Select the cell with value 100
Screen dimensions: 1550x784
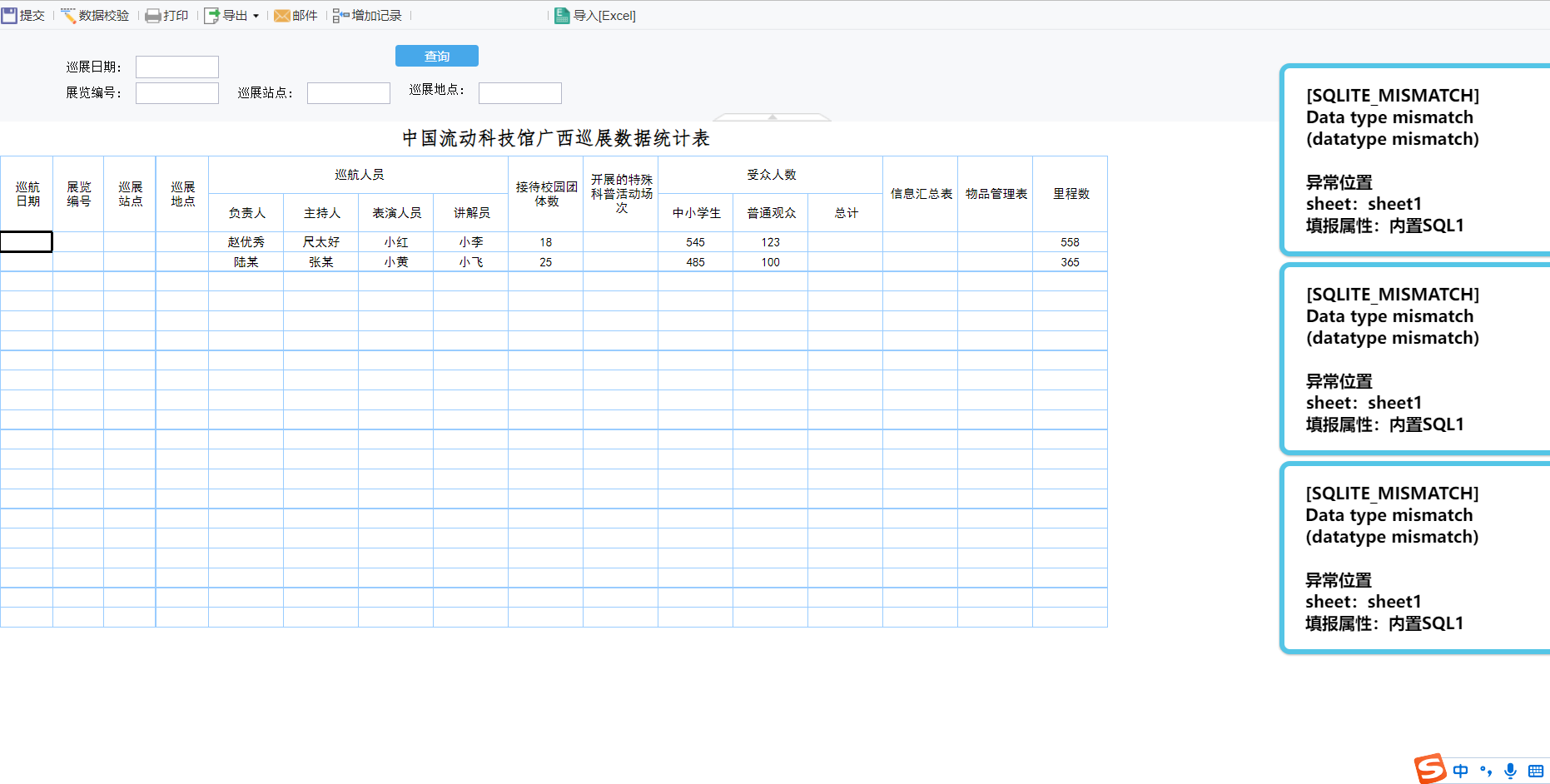coord(771,262)
